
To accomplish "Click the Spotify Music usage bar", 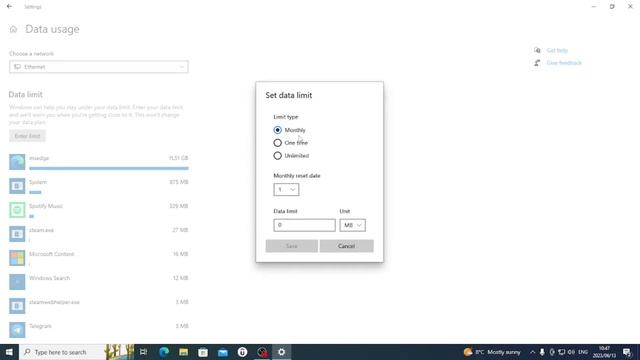I will coord(31,216).
